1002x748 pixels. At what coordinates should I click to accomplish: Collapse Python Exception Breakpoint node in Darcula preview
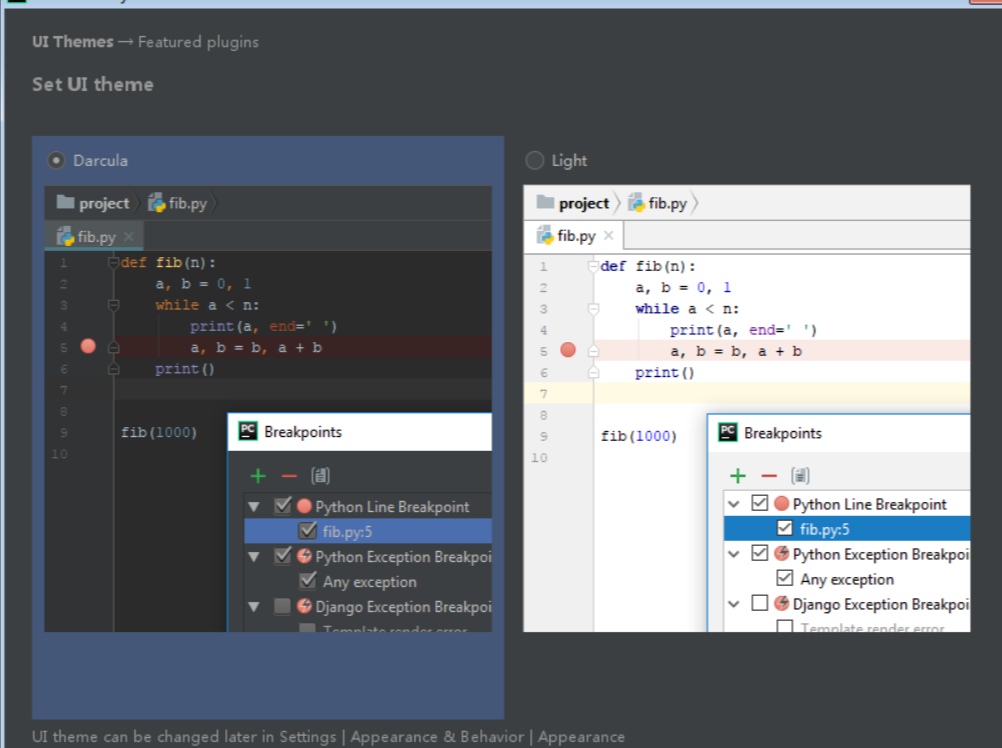254,556
